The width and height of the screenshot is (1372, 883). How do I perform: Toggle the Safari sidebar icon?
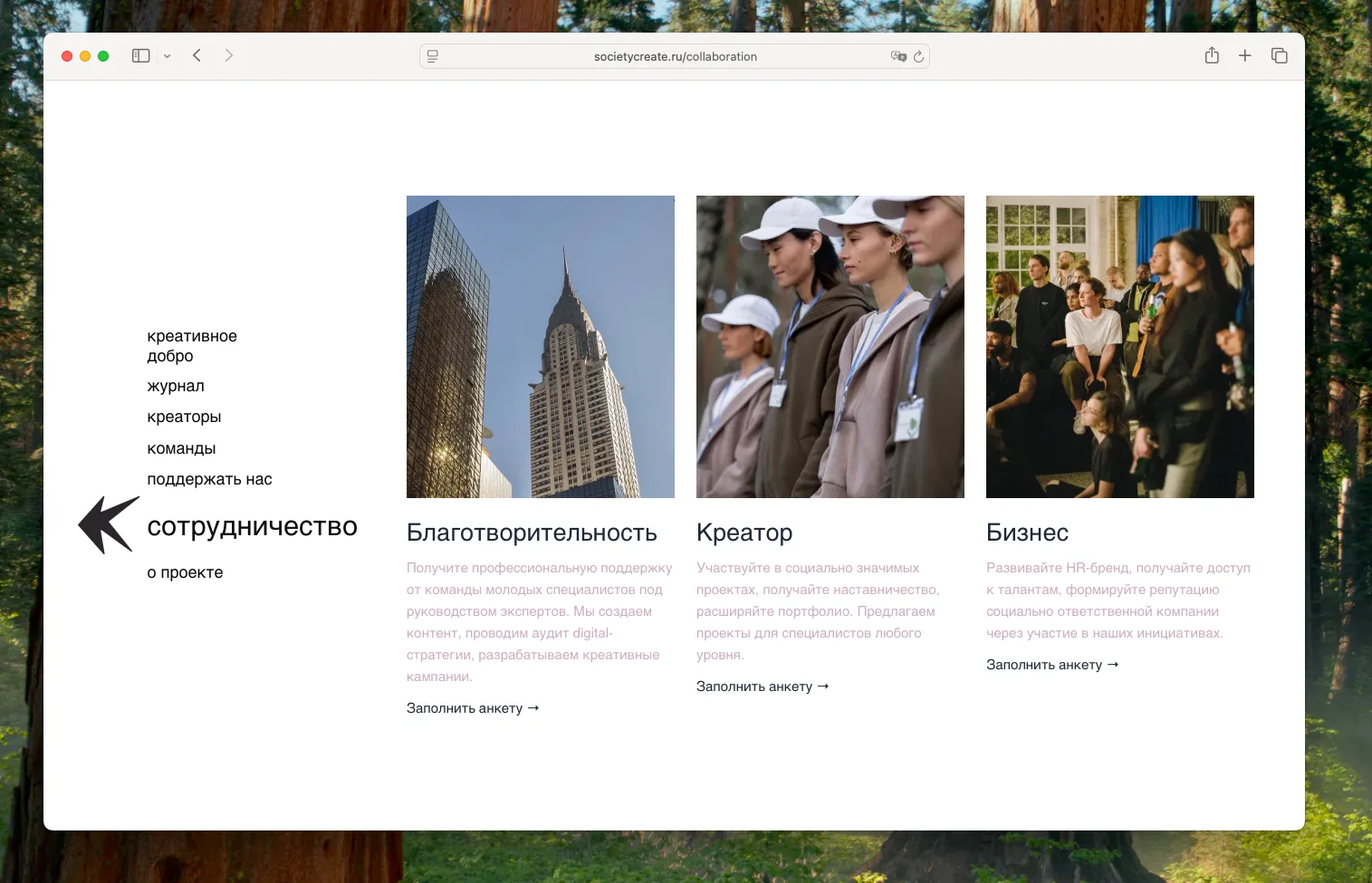pos(140,56)
